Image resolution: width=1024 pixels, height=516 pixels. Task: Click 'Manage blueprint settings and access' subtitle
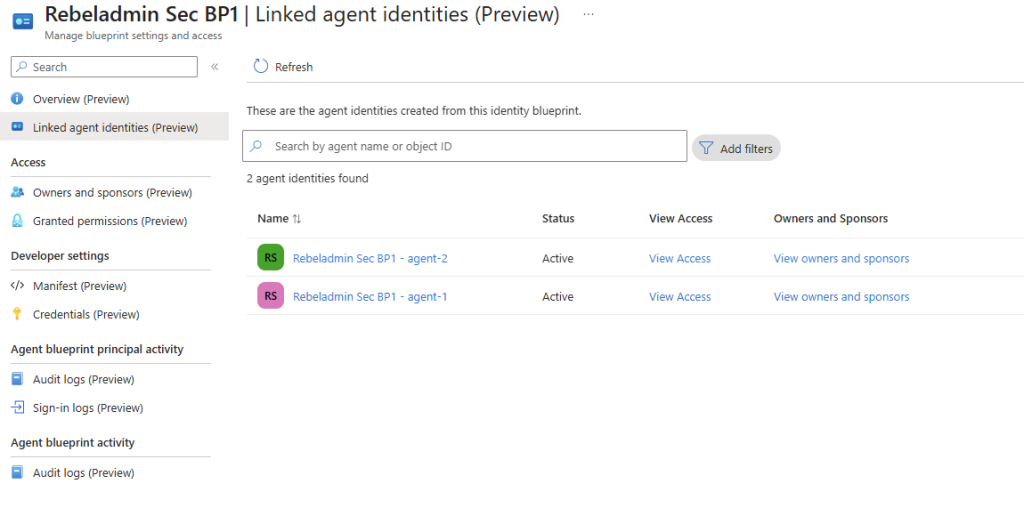pyautogui.click(x=133, y=36)
